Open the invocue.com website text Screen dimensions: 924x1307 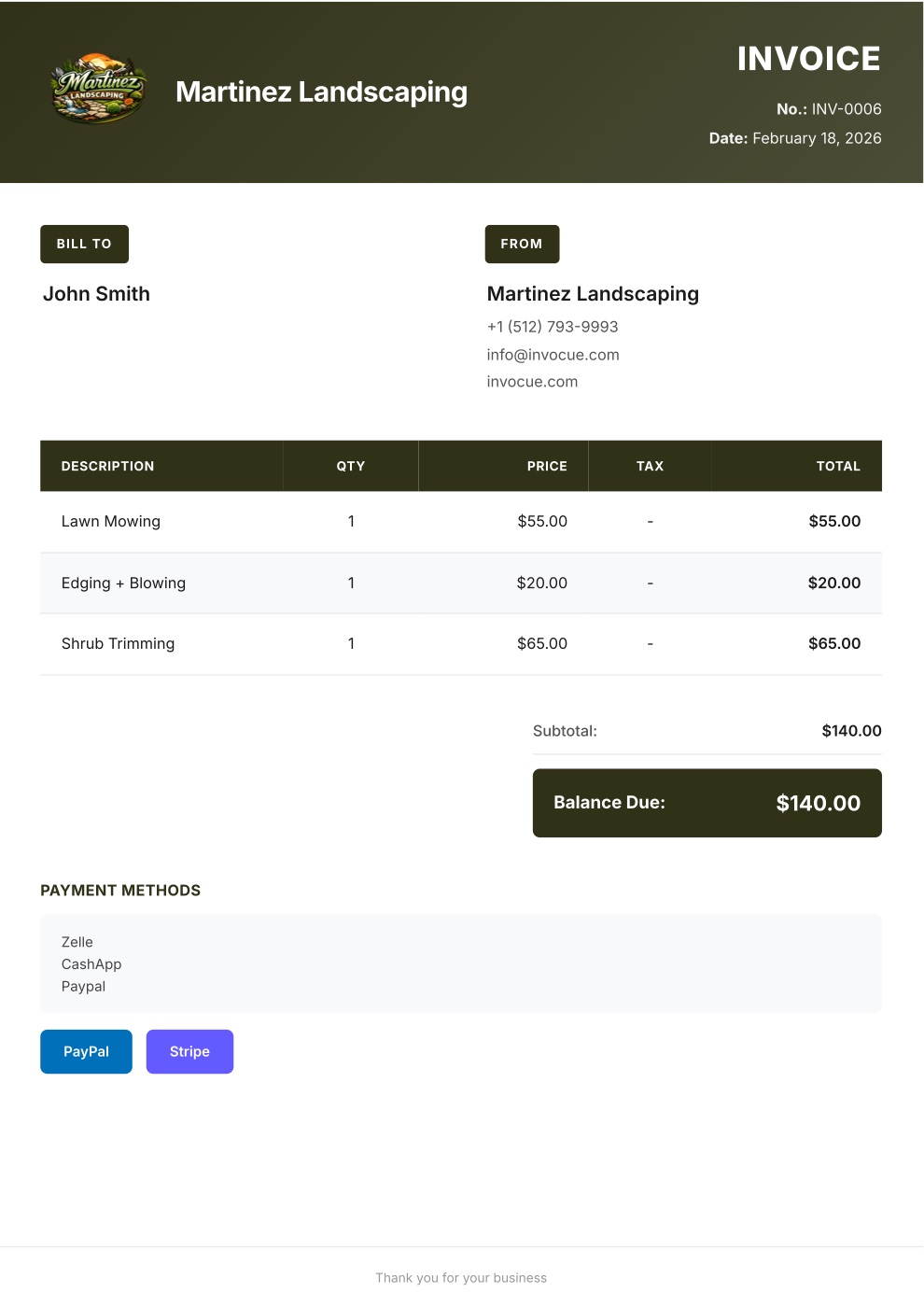(x=532, y=382)
